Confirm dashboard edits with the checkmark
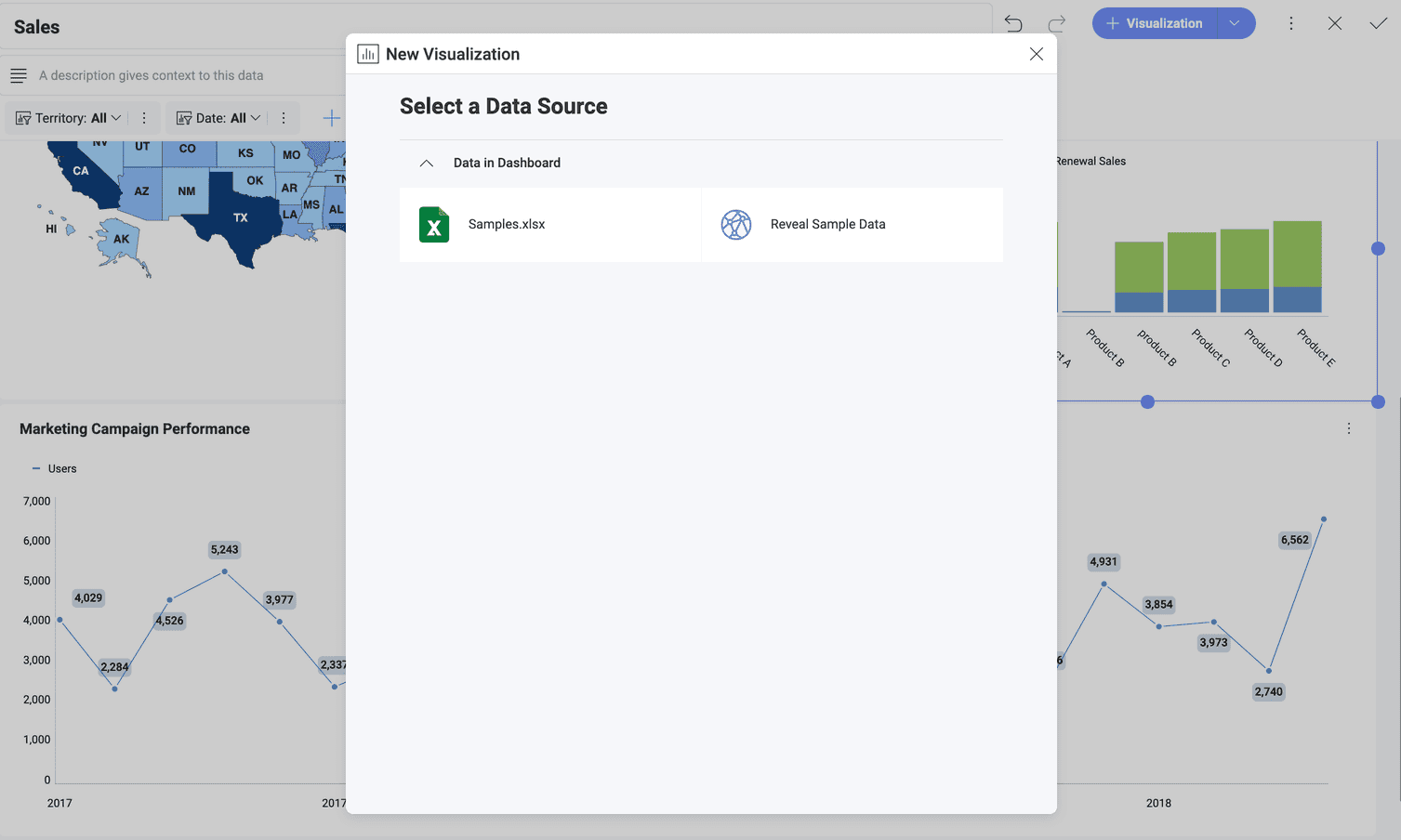 click(x=1379, y=23)
